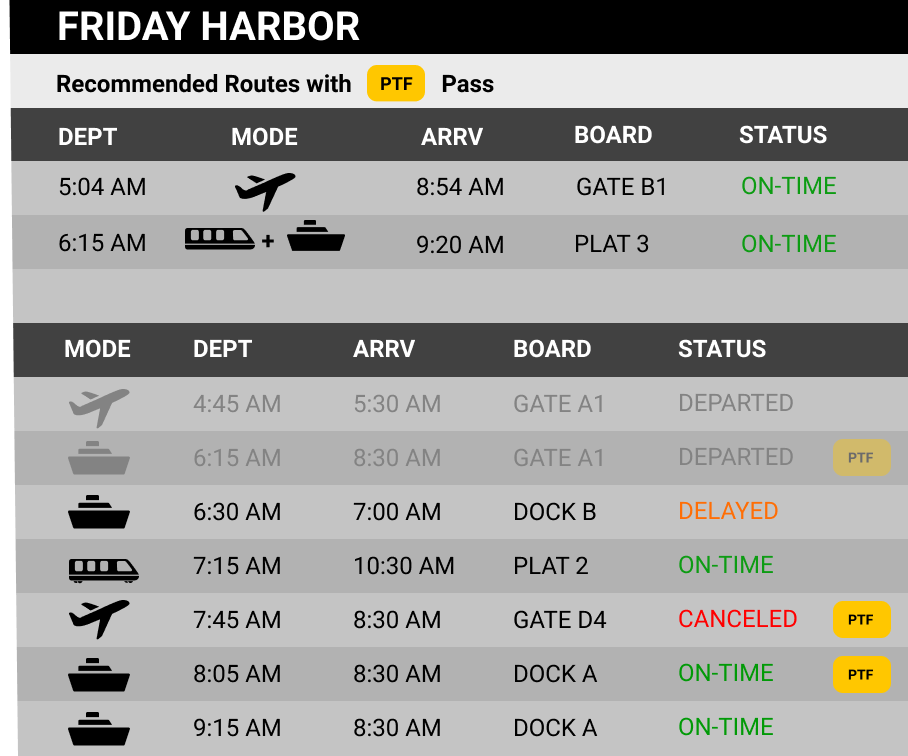Click the faded PTF badge on departed ferry row

point(861,457)
